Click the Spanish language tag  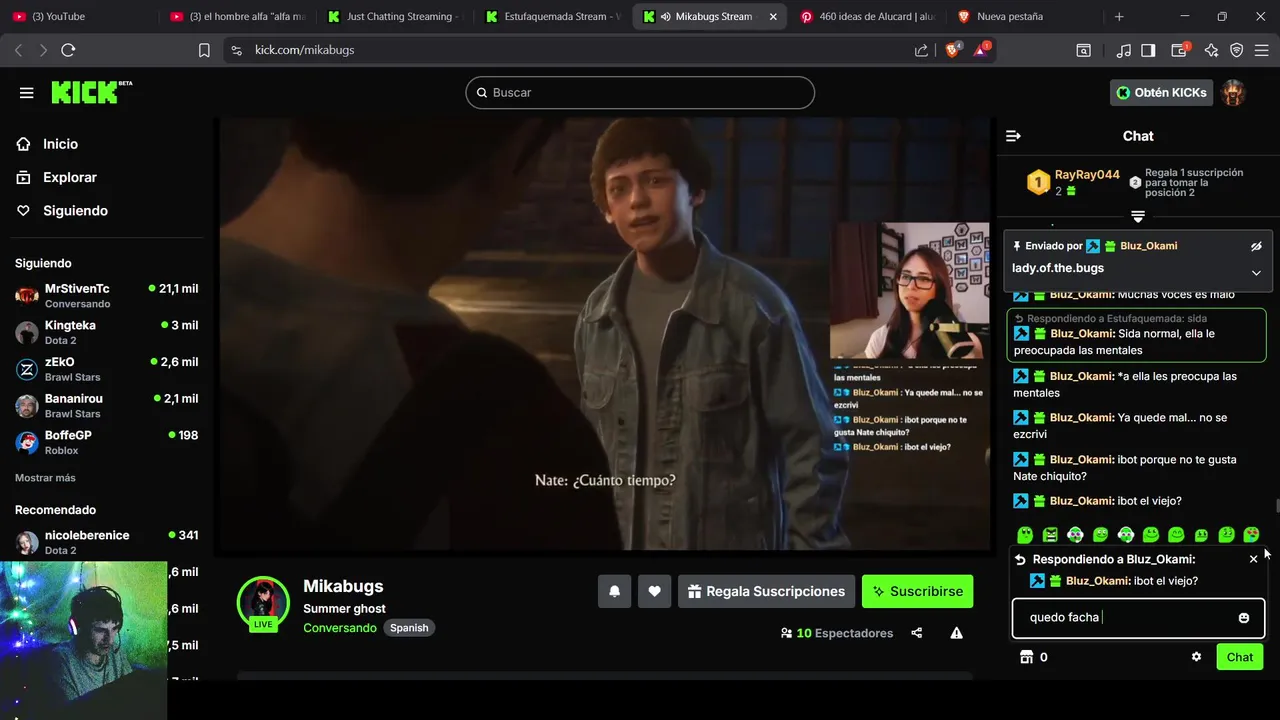click(409, 628)
